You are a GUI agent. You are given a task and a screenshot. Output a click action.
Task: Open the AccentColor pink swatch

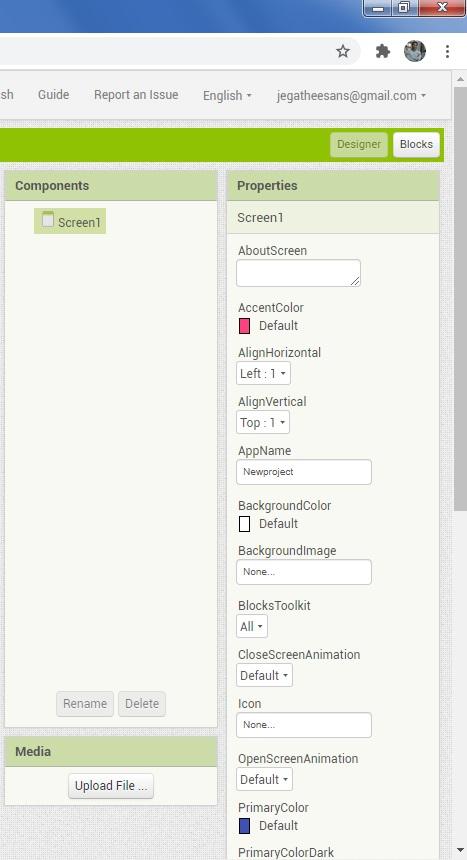click(245, 326)
